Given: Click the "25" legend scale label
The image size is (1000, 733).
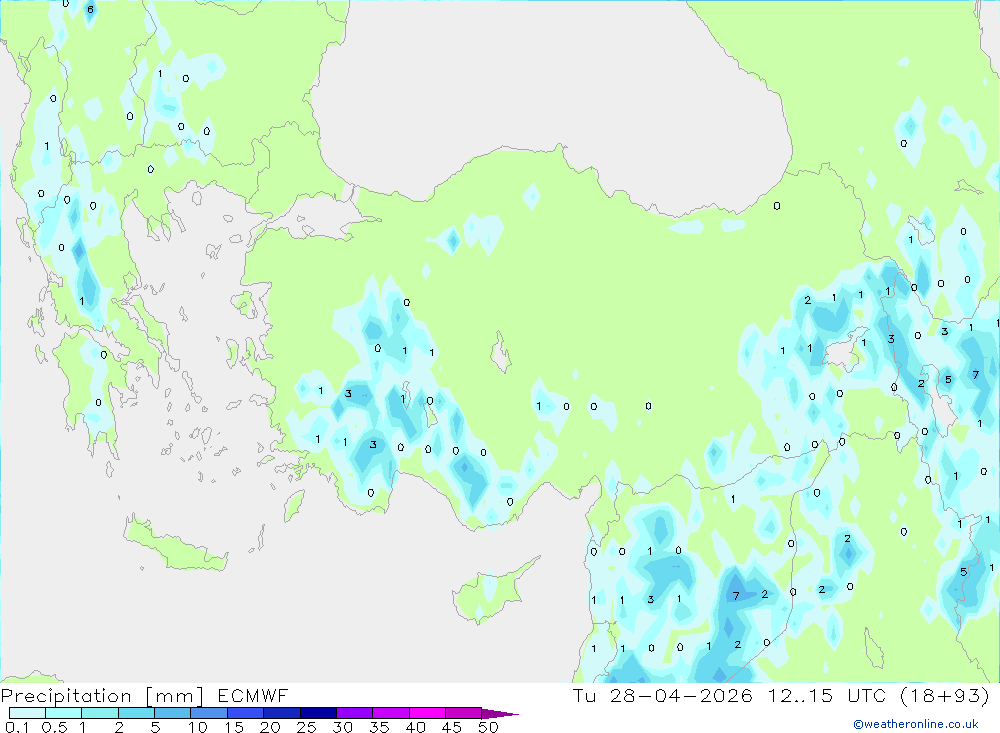Looking at the screenshot, I should (306, 727).
